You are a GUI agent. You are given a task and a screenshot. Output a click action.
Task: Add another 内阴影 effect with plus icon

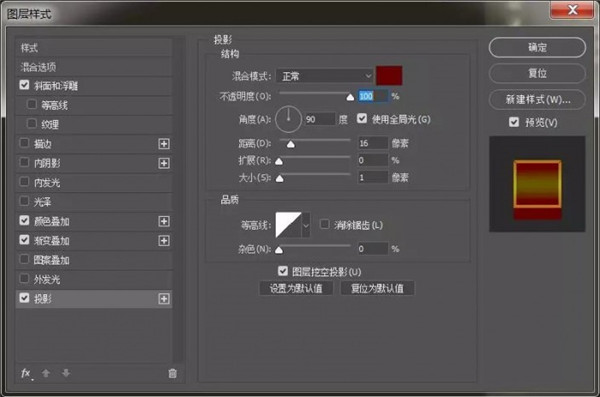(x=164, y=163)
